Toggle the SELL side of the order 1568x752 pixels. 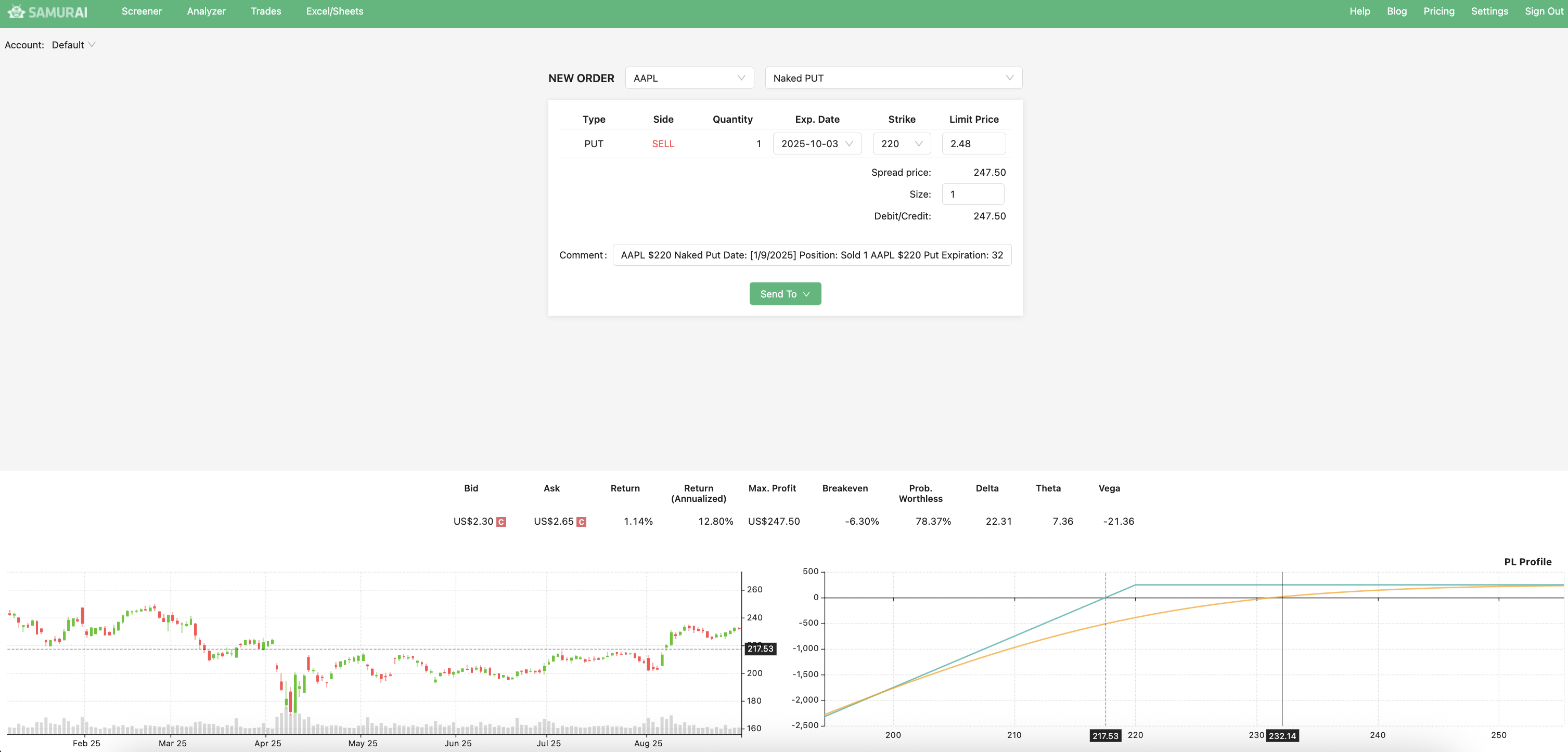663,144
